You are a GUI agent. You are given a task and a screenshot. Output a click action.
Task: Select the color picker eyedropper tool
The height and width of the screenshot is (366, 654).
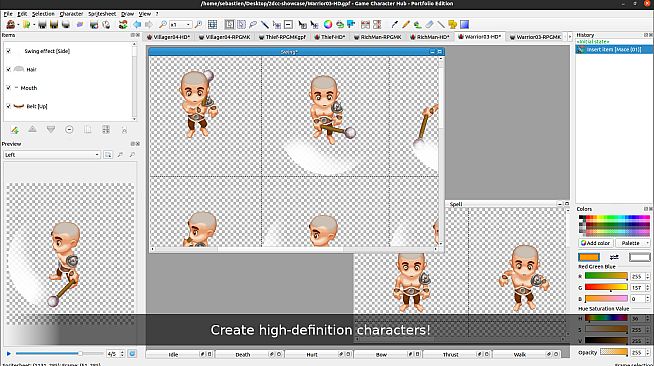(394, 25)
